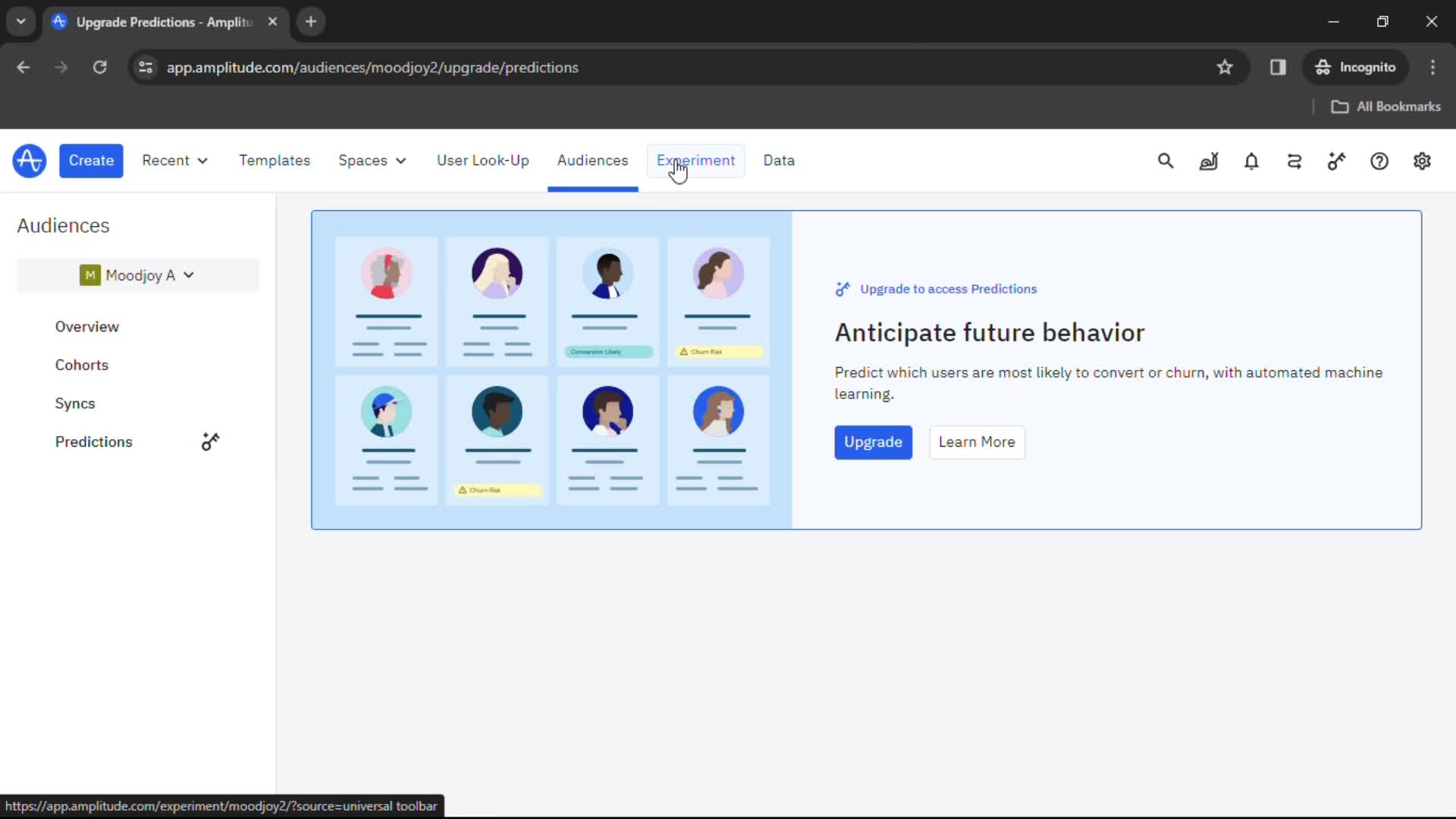
Task: Click the data sync arrows icon
Action: (x=1294, y=161)
